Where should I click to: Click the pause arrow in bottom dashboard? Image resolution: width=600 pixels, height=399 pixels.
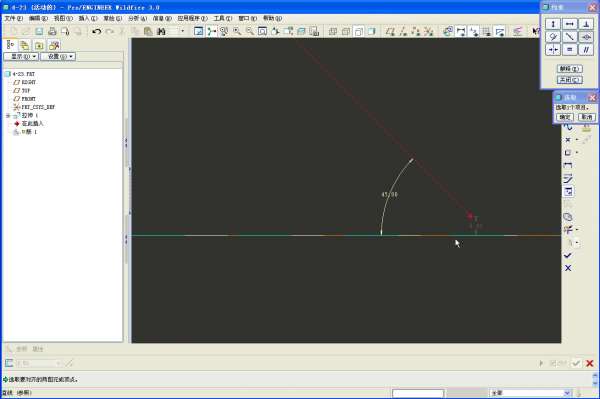point(541,363)
